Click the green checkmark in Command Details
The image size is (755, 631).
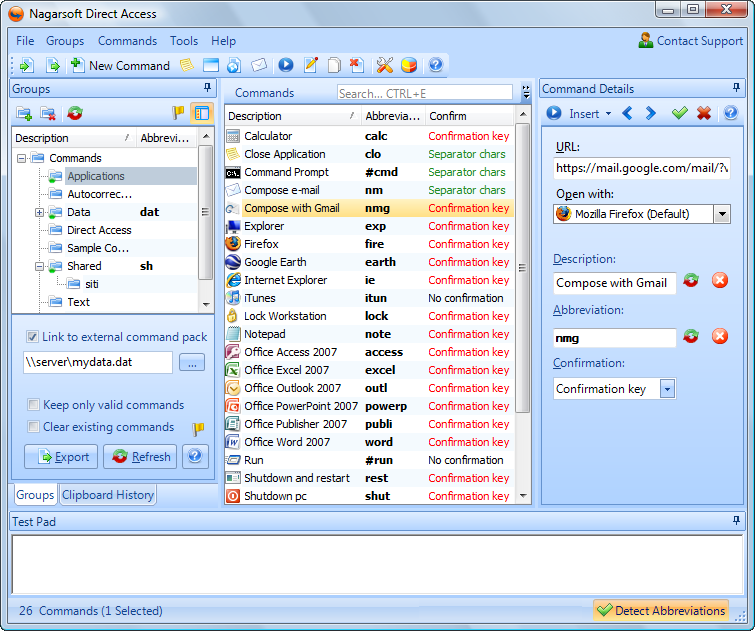[x=679, y=114]
